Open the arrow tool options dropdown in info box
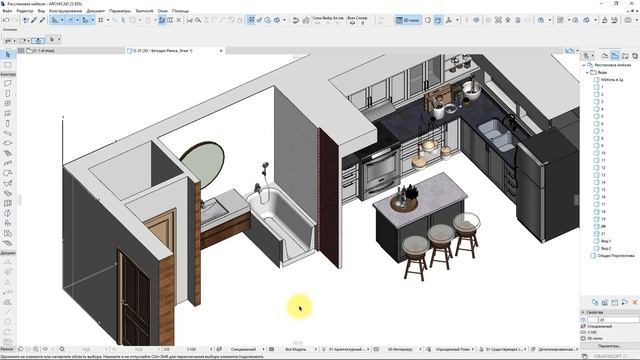Image resolution: width=640 pixels, height=360 pixels. (x=59, y=40)
